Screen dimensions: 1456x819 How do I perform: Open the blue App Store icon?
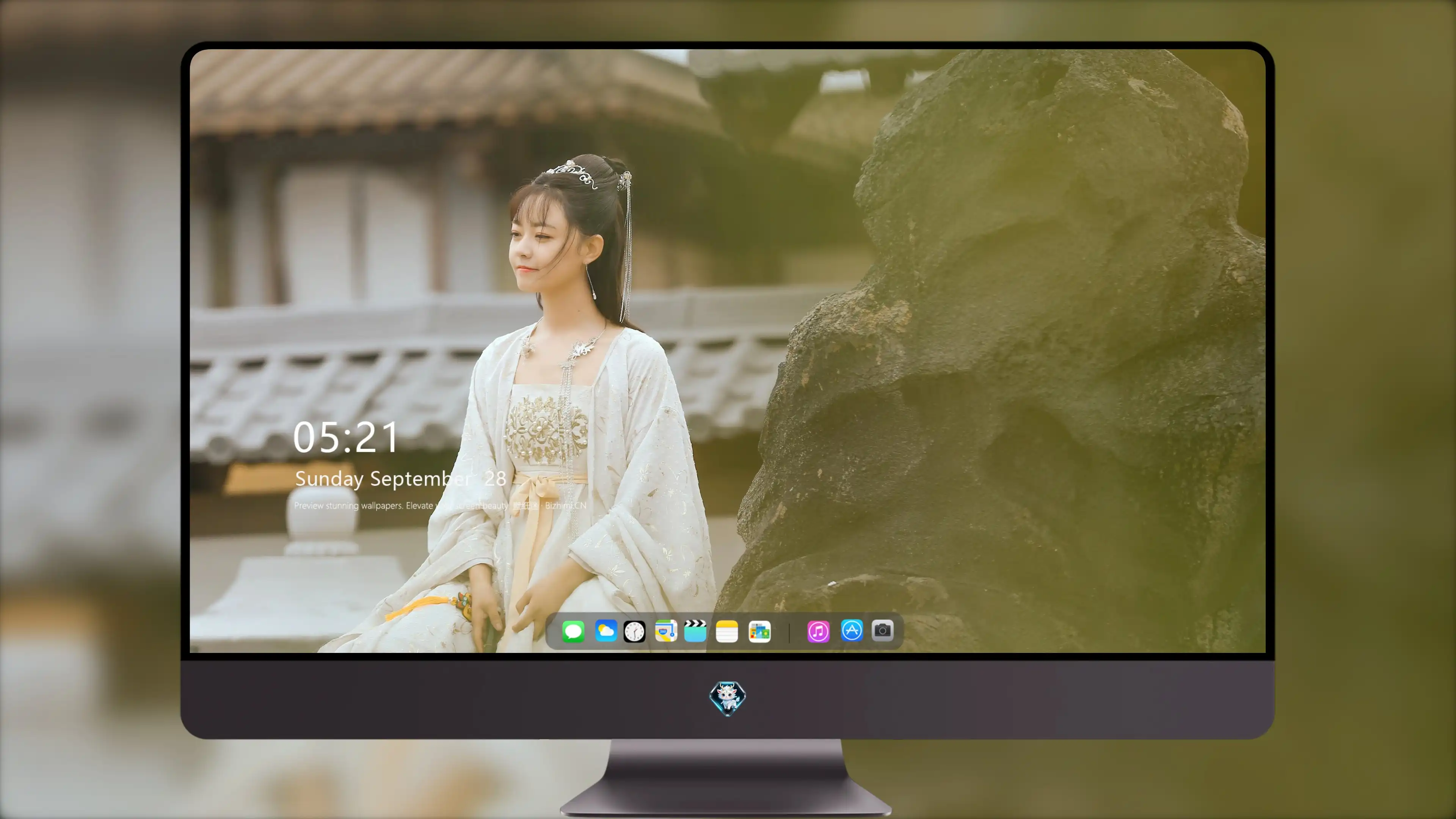[852, 630]
